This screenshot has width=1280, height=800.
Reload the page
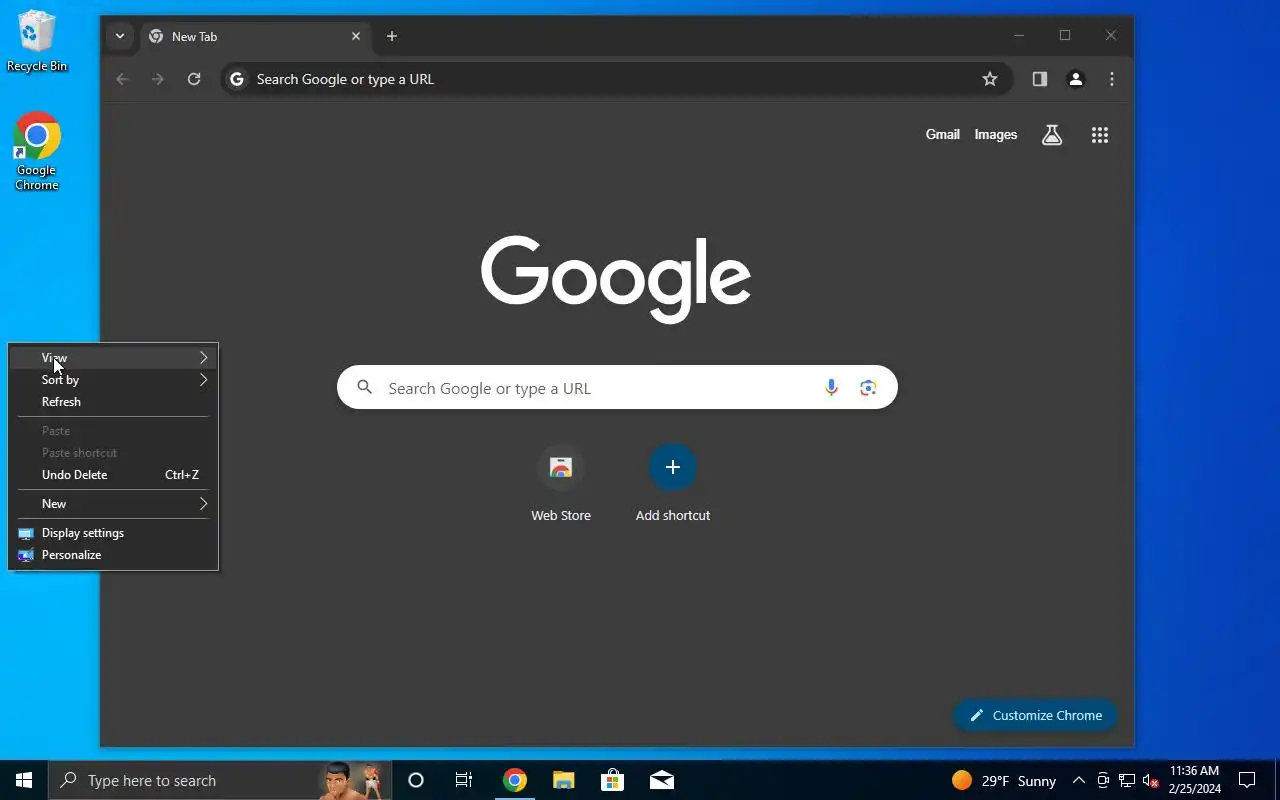tap(194, 79)
